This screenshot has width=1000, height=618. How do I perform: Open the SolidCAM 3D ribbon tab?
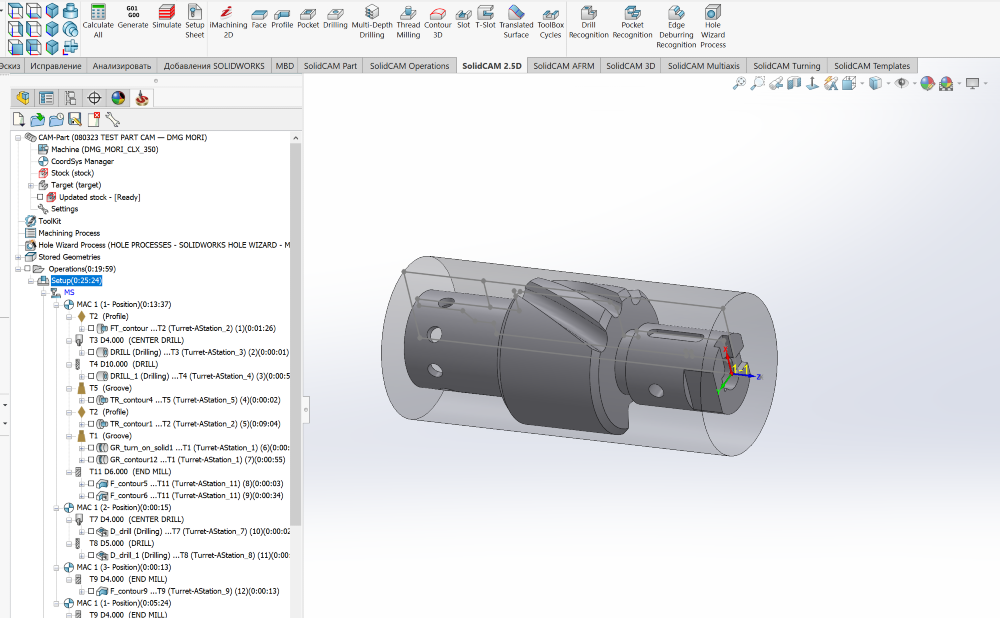630,65
